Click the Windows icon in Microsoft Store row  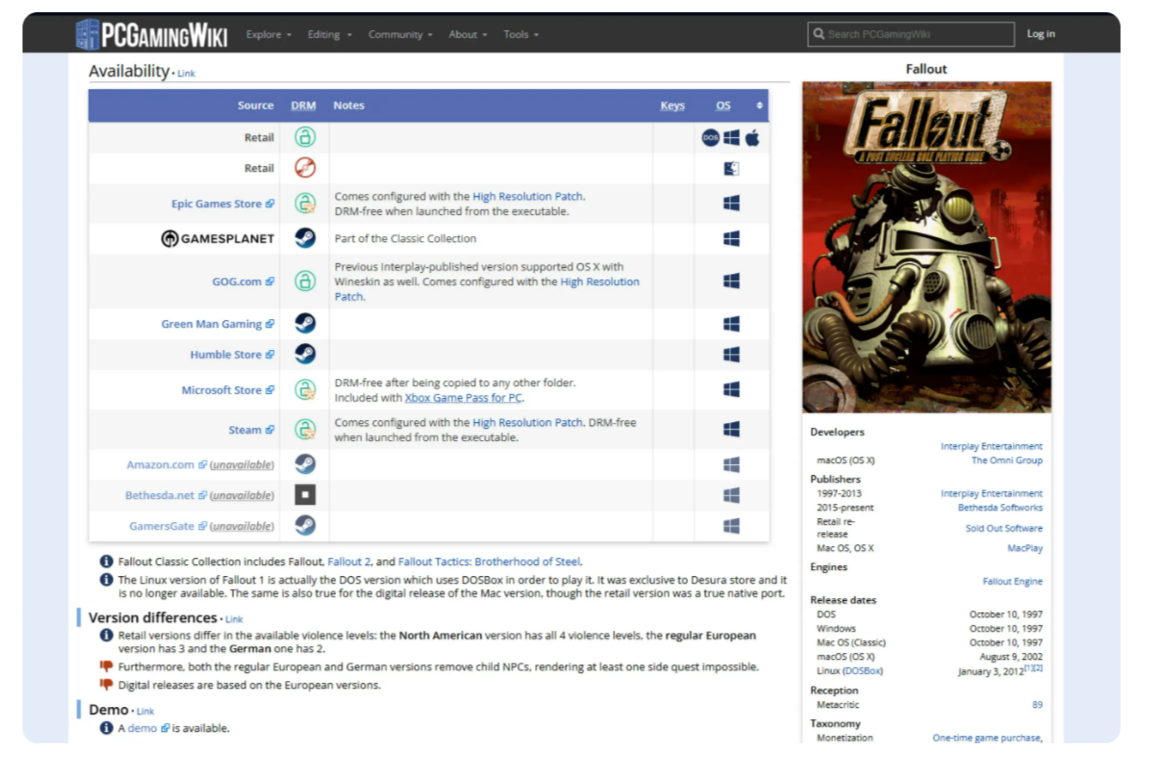pos(731,390)
